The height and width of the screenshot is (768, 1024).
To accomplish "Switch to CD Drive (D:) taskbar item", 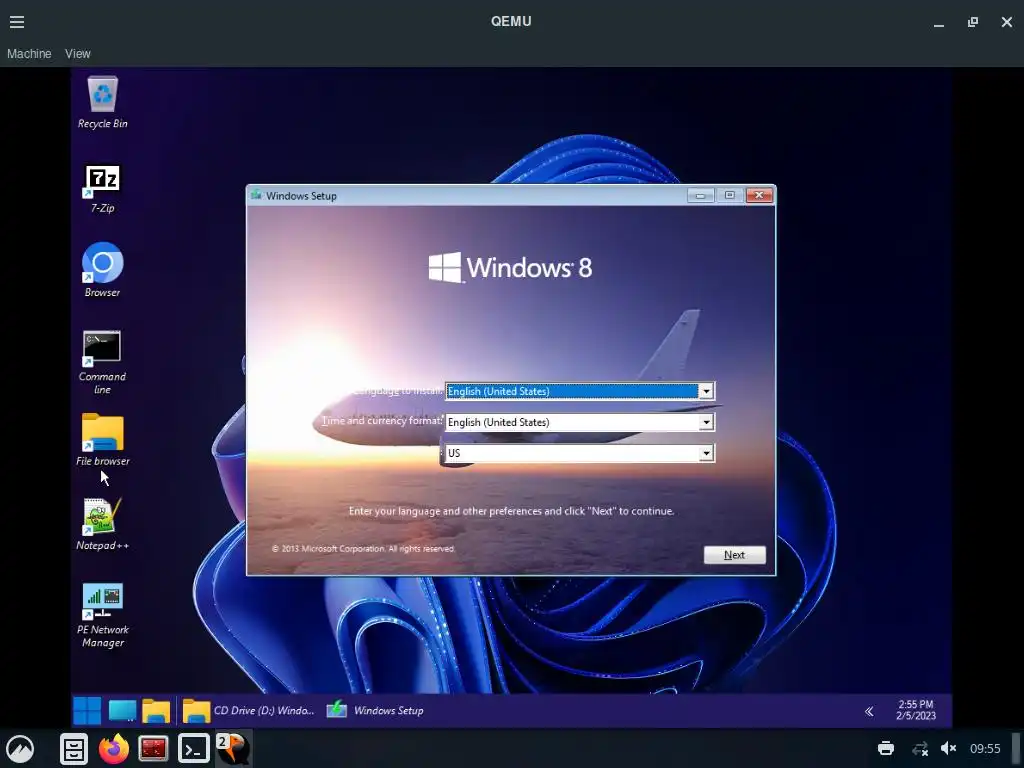I will point(248,711).
